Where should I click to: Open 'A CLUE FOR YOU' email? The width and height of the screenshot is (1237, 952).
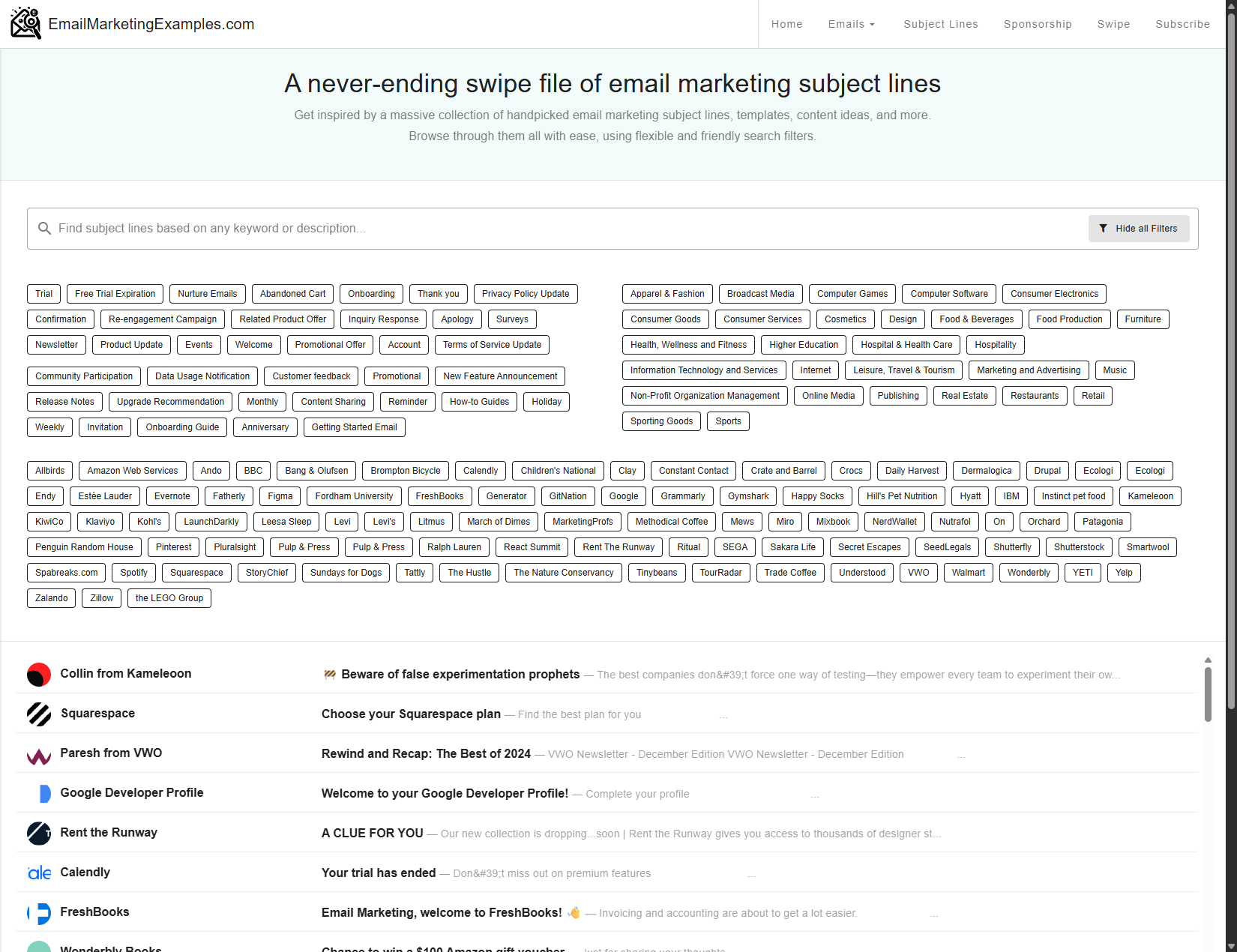click(x=607, y=833)
